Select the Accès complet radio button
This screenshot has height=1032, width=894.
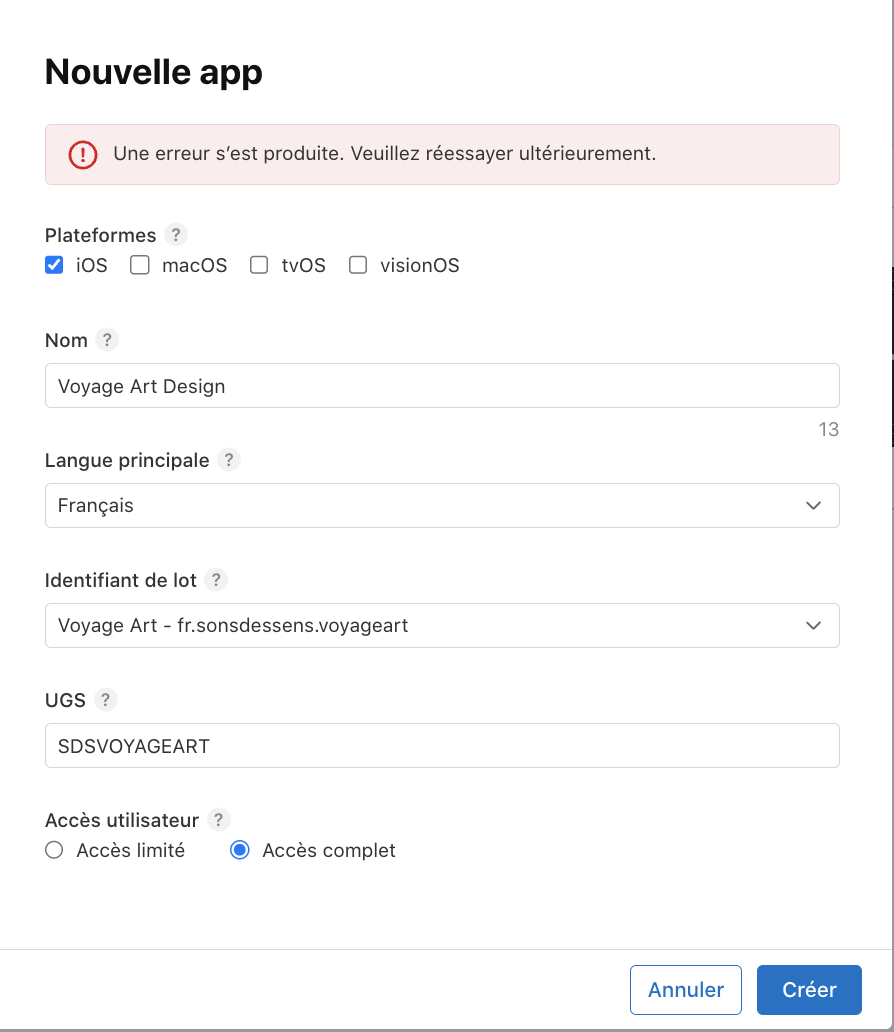(239, 850)
